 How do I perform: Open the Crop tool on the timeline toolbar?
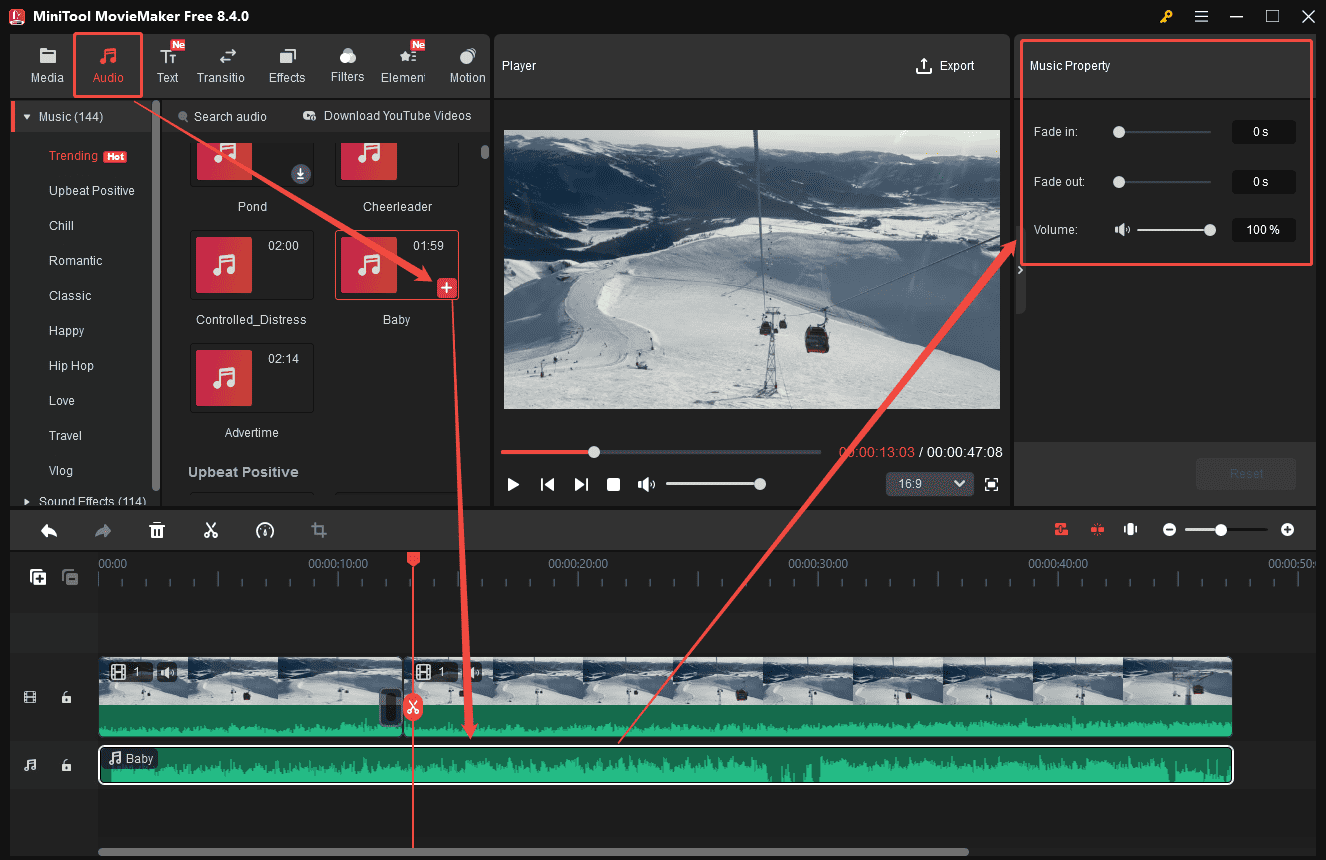pyautogui.click(x=318, y=530)
